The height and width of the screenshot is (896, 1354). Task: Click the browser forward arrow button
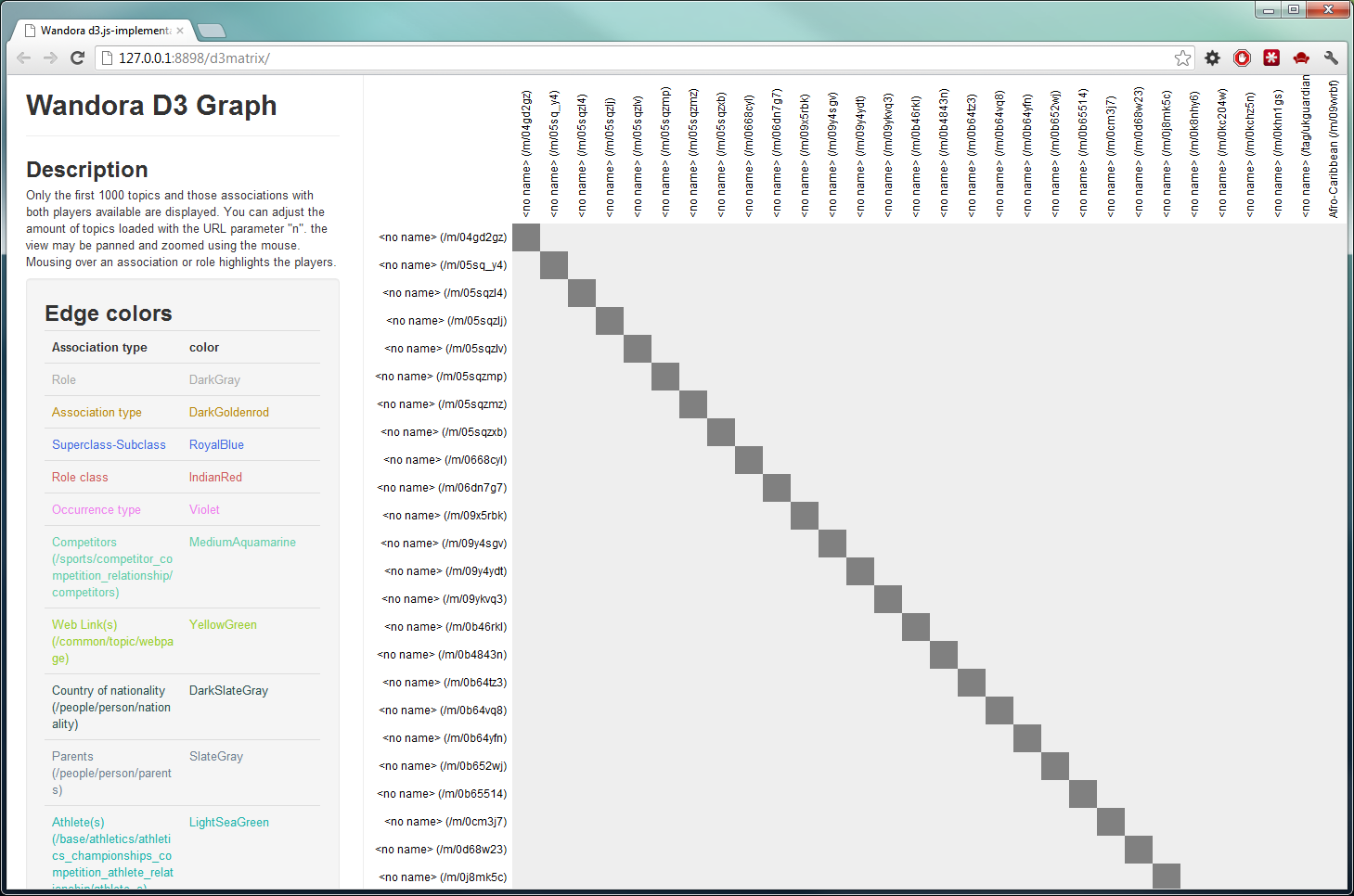(50, 58)
